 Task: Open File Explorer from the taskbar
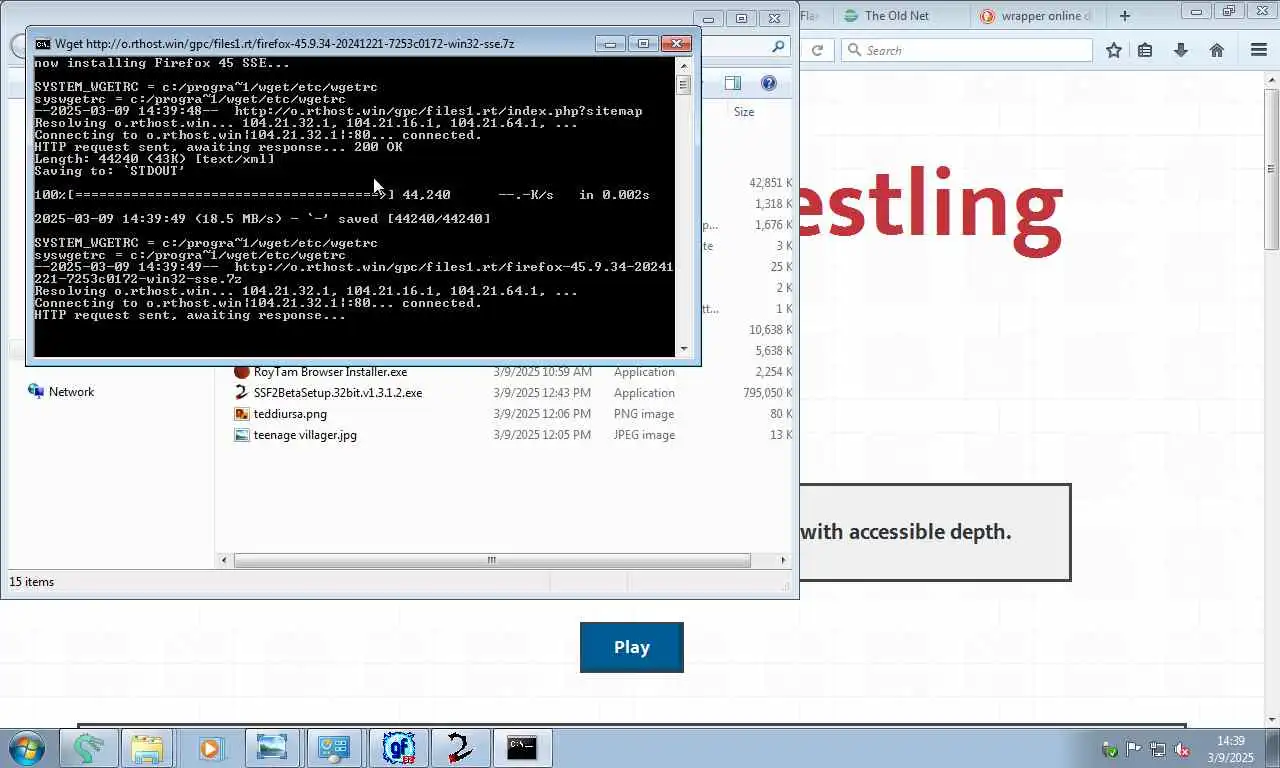click(147, 748)
